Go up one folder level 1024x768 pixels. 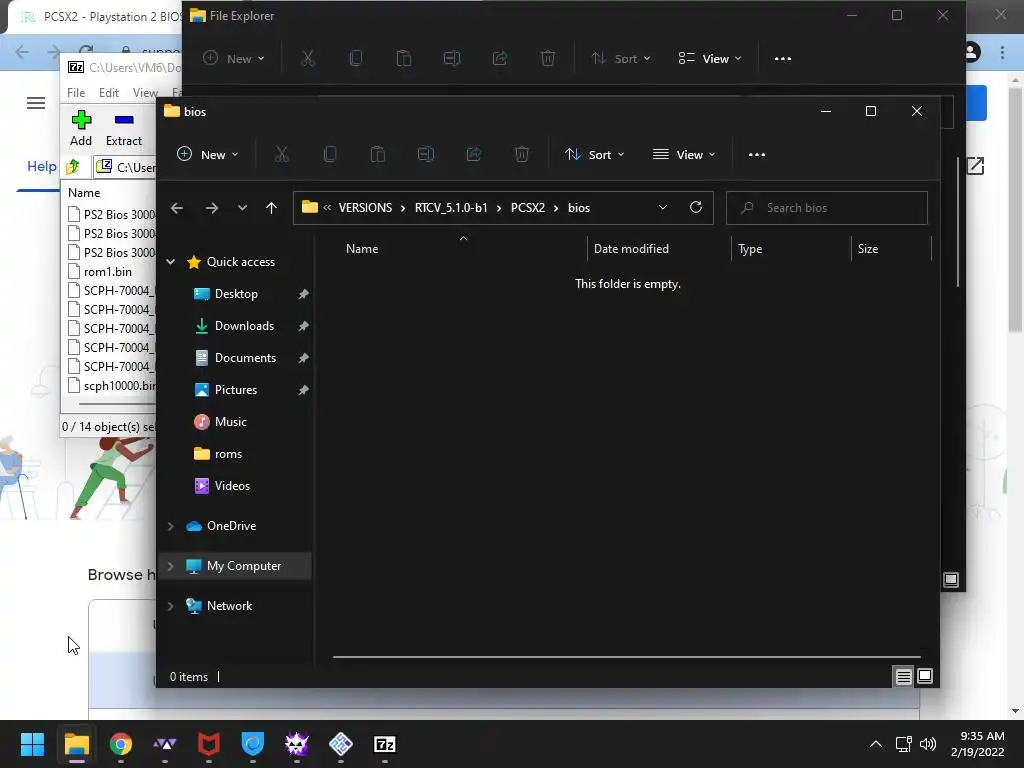[x=272, y=208]
